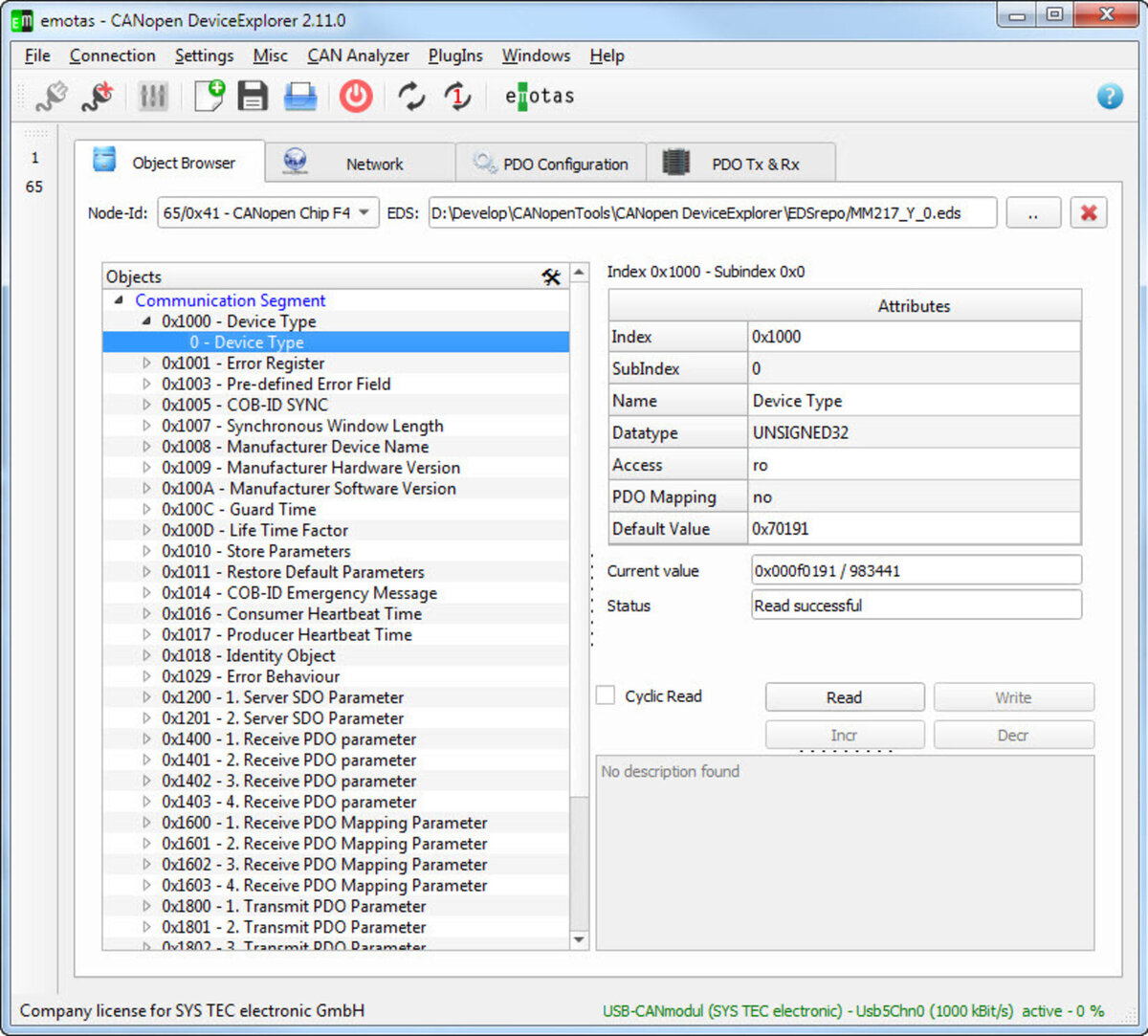Expand the 0x1001 Error Register entry
This screenshot has height=1036, width=1148.
point(145,363)
